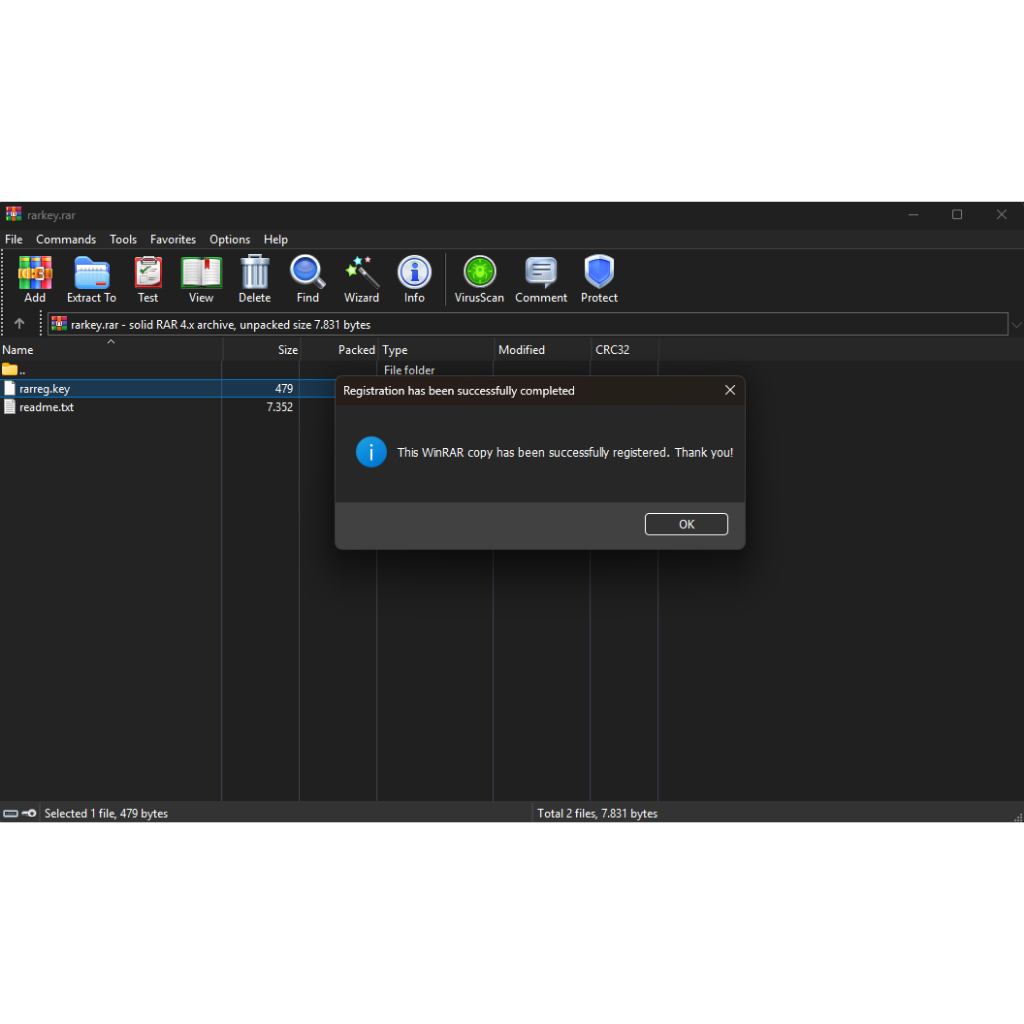Click the successfully registered message text
This screenshot has height=1024, width=1024.
point(565,453)
